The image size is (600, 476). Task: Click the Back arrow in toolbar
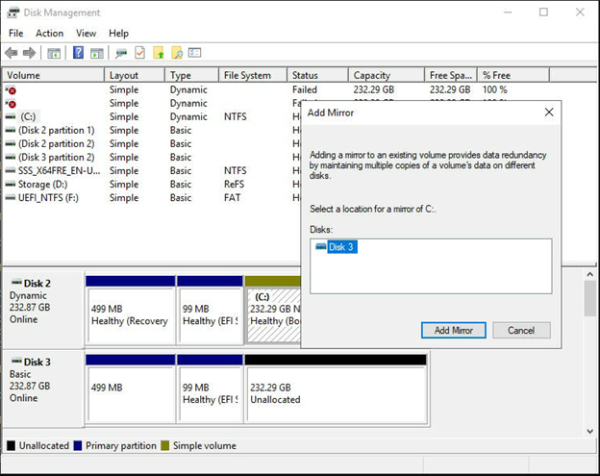click(11, 53)
